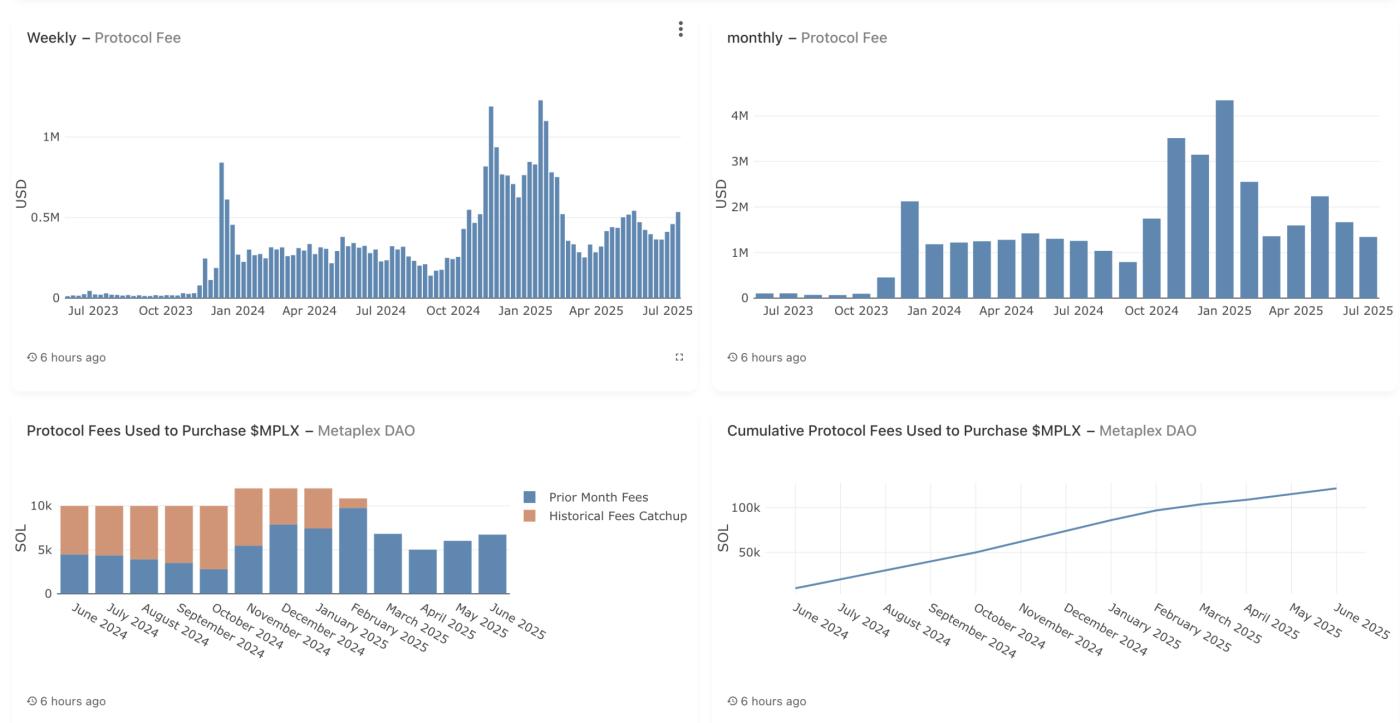Click clock icon under Cumulative Protocol Fees chart
This screenshot has width=1400, height=723.
[x=732, y=702]
